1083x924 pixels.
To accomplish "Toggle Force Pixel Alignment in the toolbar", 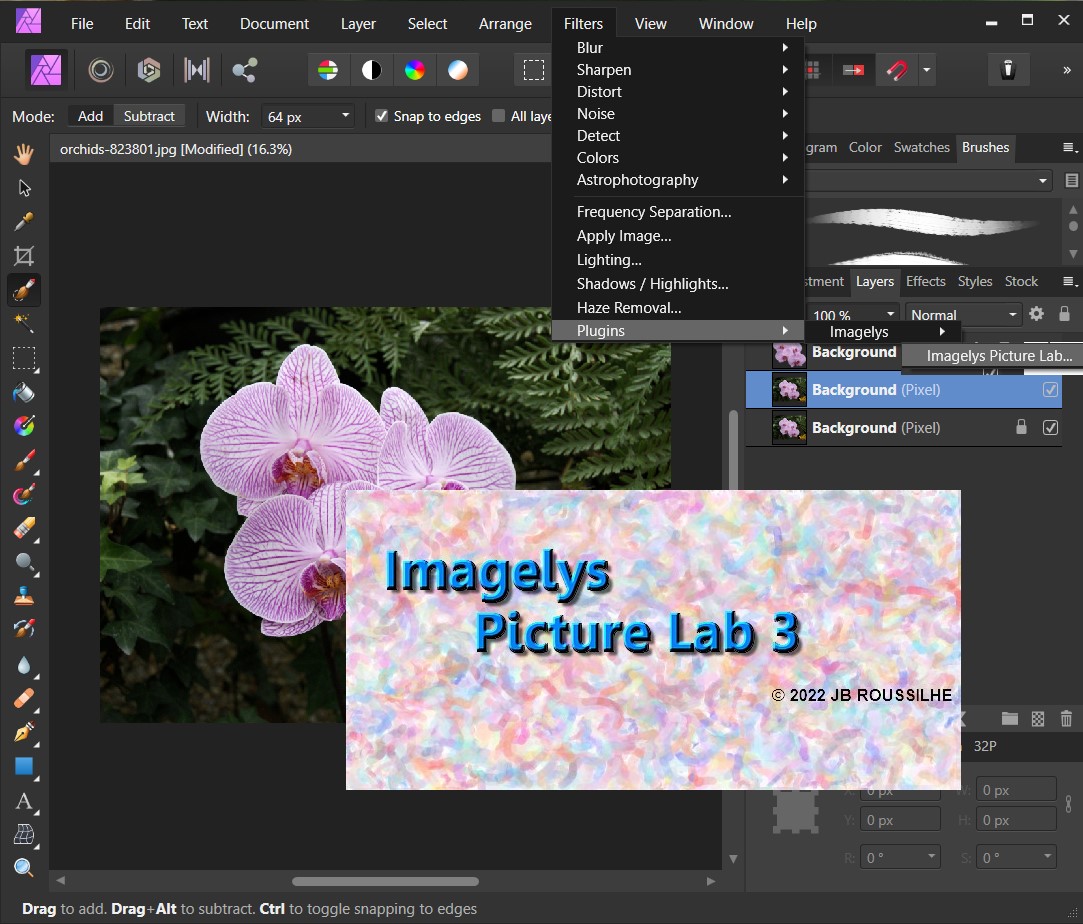I will click(x=853, y=70).
